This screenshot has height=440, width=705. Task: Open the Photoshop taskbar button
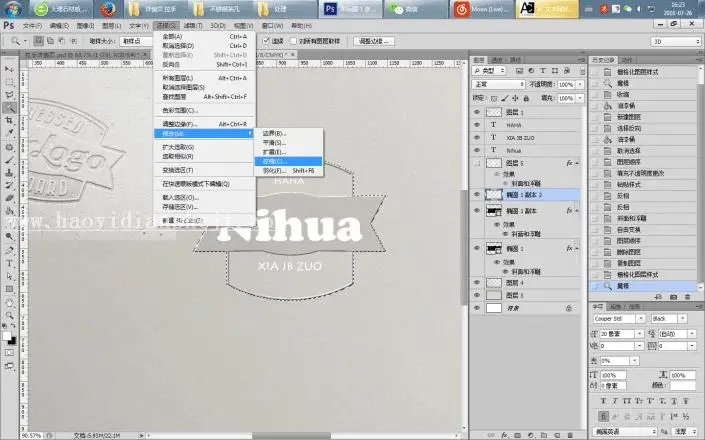[351, 9]
